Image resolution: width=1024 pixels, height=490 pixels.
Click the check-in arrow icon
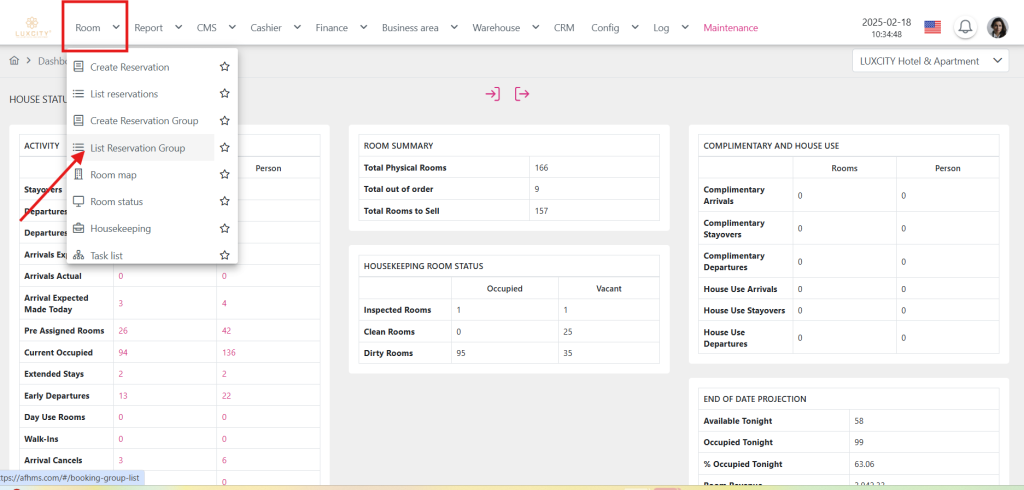tap(492, 94)
